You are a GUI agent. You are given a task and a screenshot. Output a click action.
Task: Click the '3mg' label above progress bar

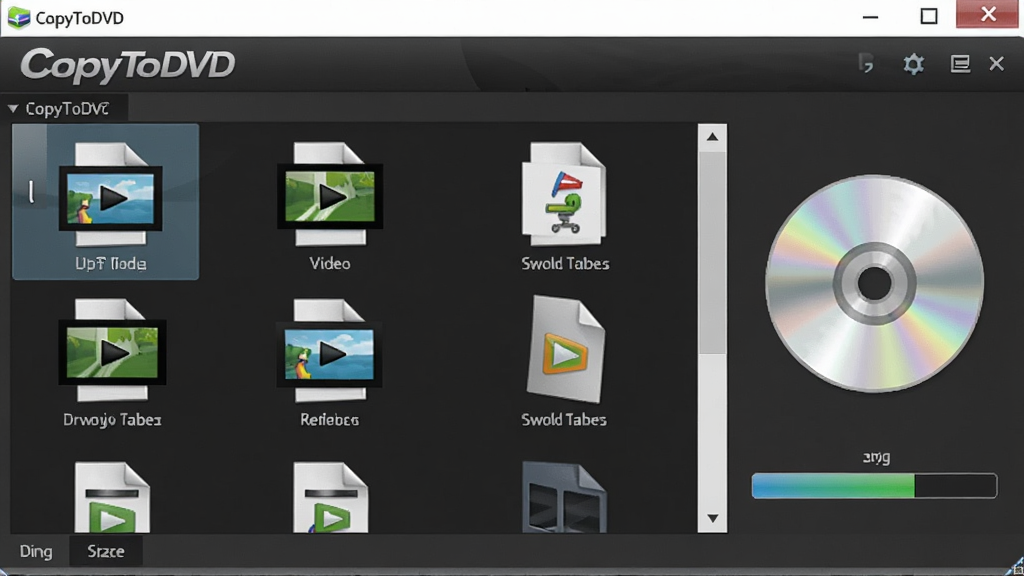[x=876, y=458]
